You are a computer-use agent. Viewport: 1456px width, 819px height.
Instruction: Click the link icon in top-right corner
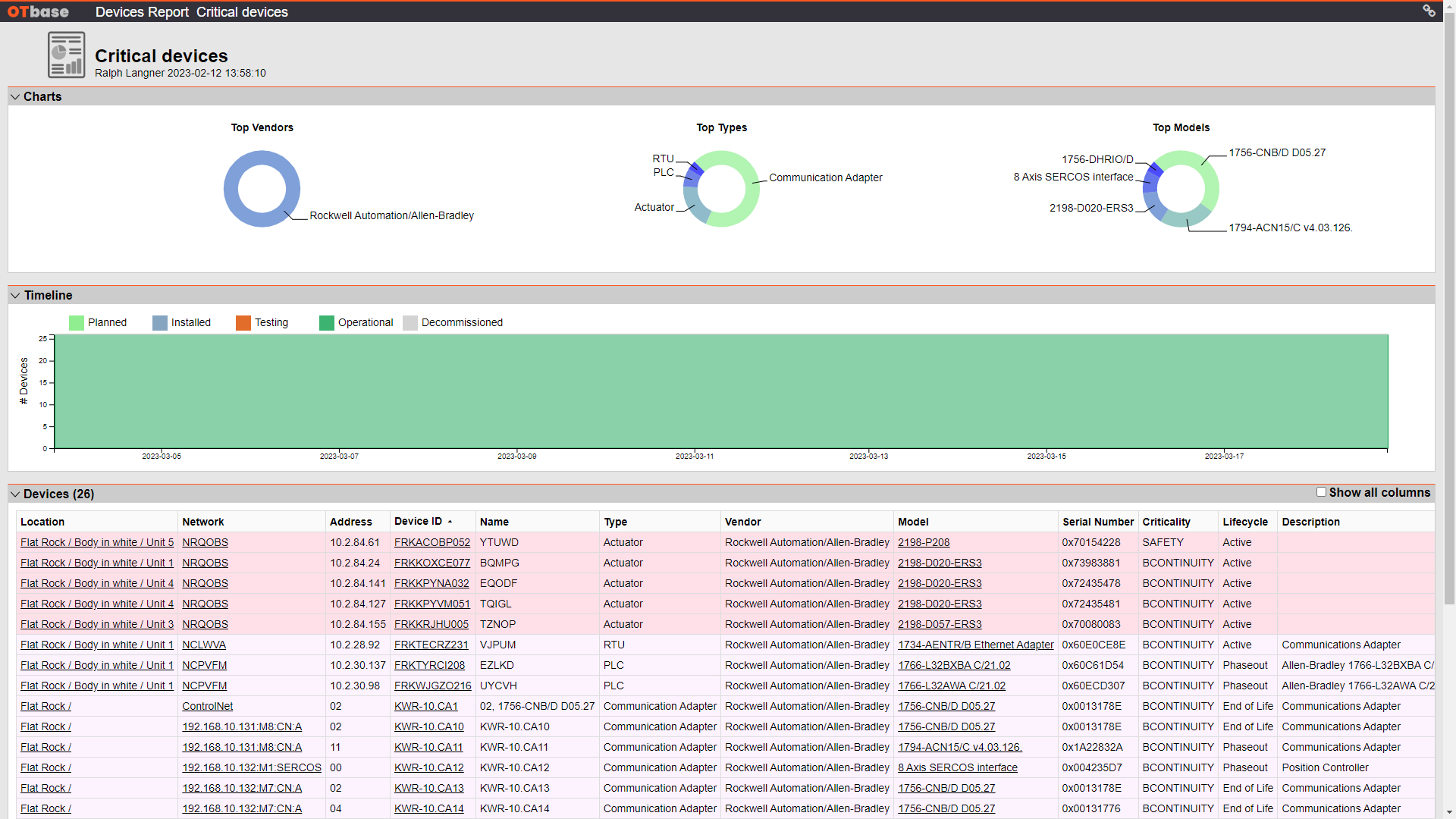[1429, 11]
